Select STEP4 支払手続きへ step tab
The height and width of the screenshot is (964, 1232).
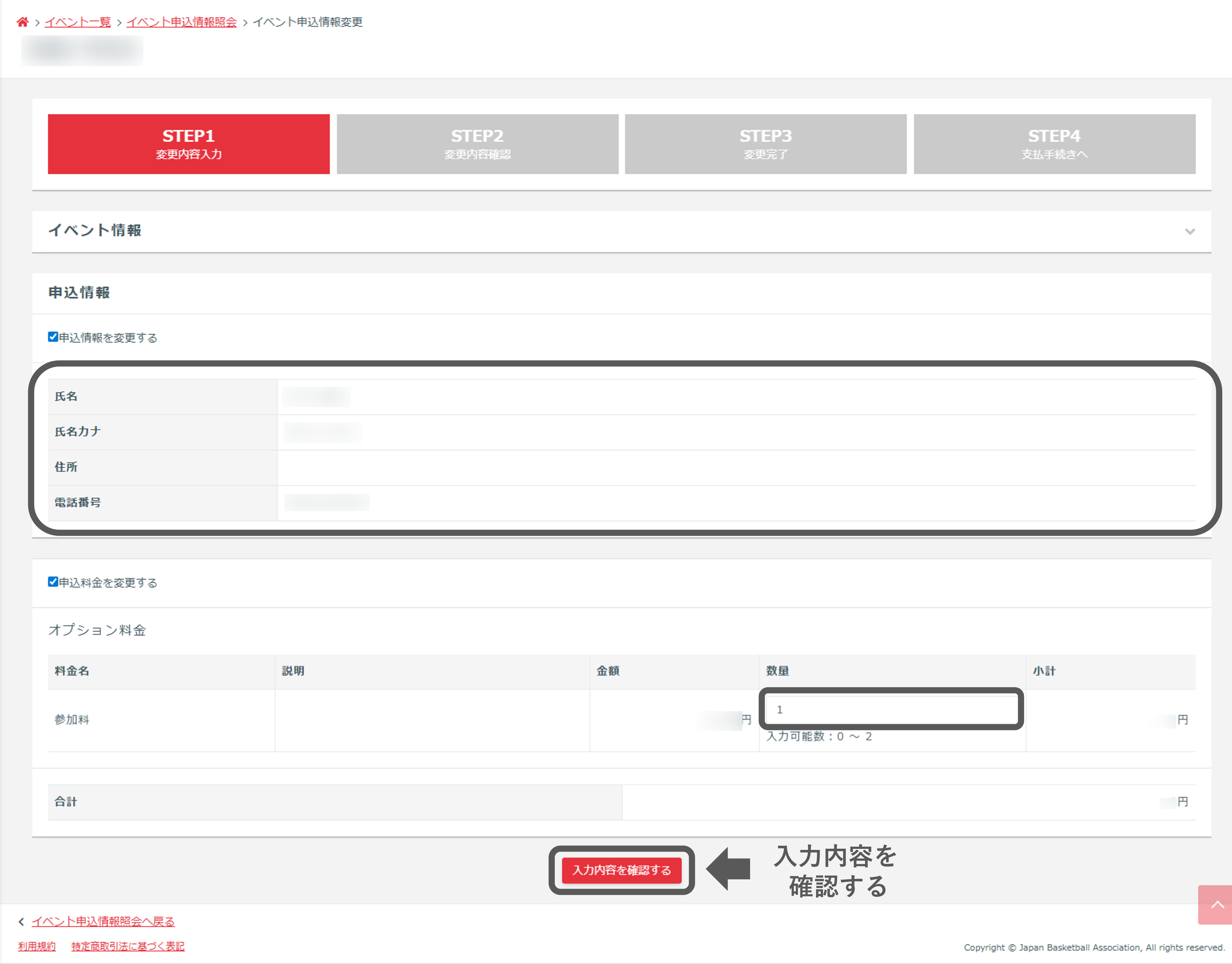point(1054,144)
